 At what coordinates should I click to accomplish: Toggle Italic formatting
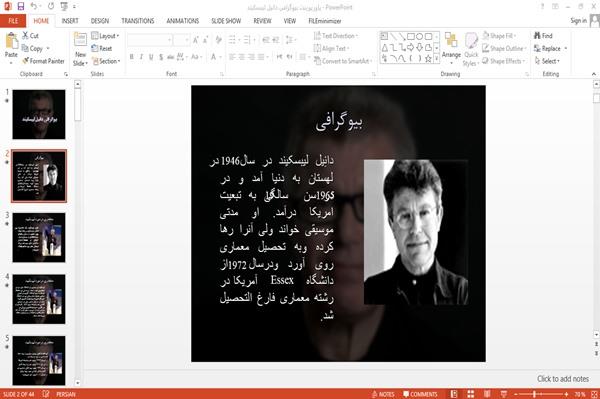(141, 57)
